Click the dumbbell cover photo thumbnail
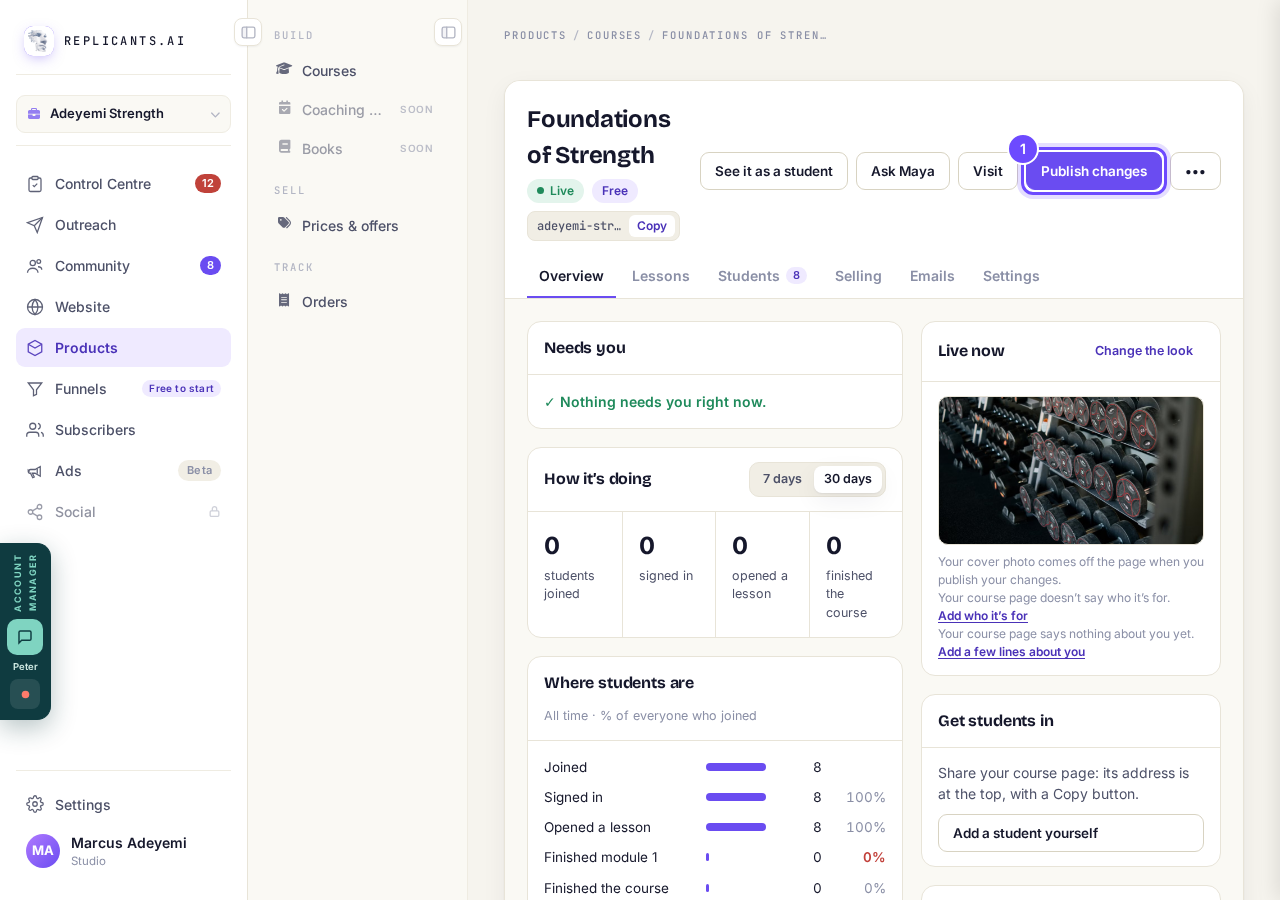Screen dimensions: 1280x900 pyautogui.click(x=1071, y=471)
